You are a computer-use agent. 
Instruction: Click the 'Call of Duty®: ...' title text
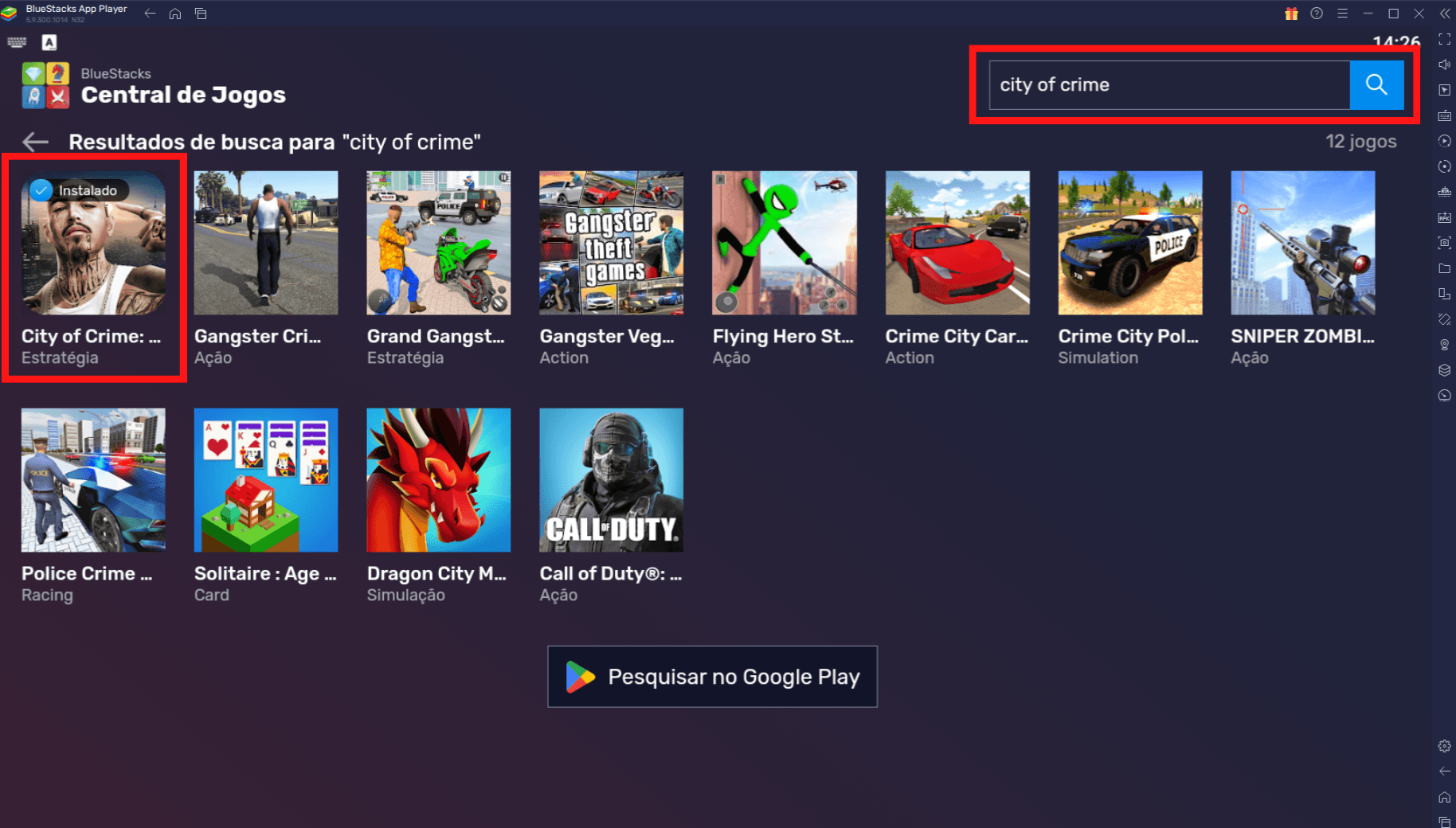(x=611, y=573)
